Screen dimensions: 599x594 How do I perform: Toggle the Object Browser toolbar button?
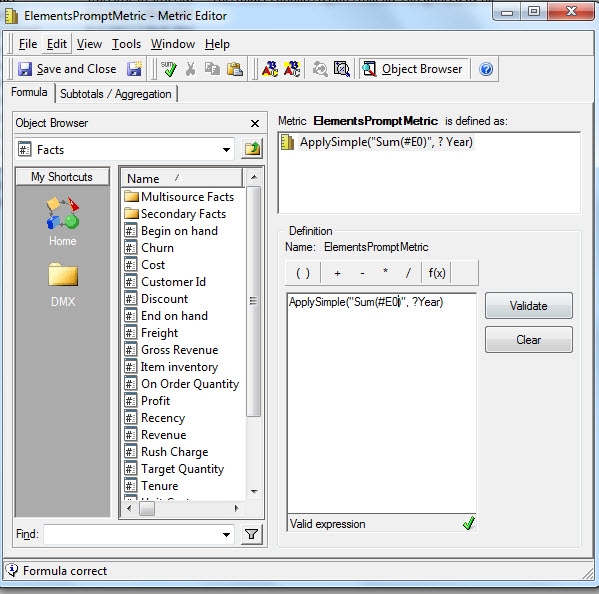(x=413, y=69)
